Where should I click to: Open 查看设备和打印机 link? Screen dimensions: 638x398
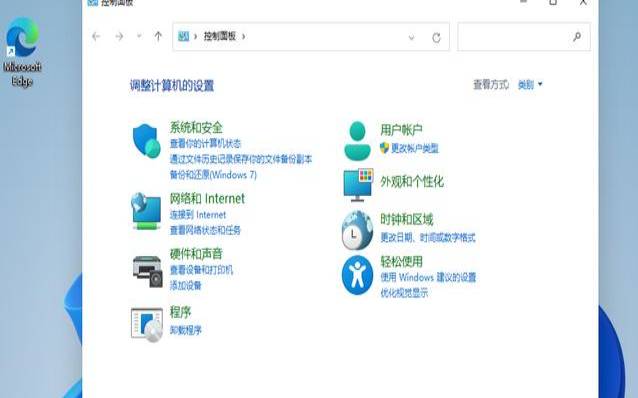pos(201,270)
